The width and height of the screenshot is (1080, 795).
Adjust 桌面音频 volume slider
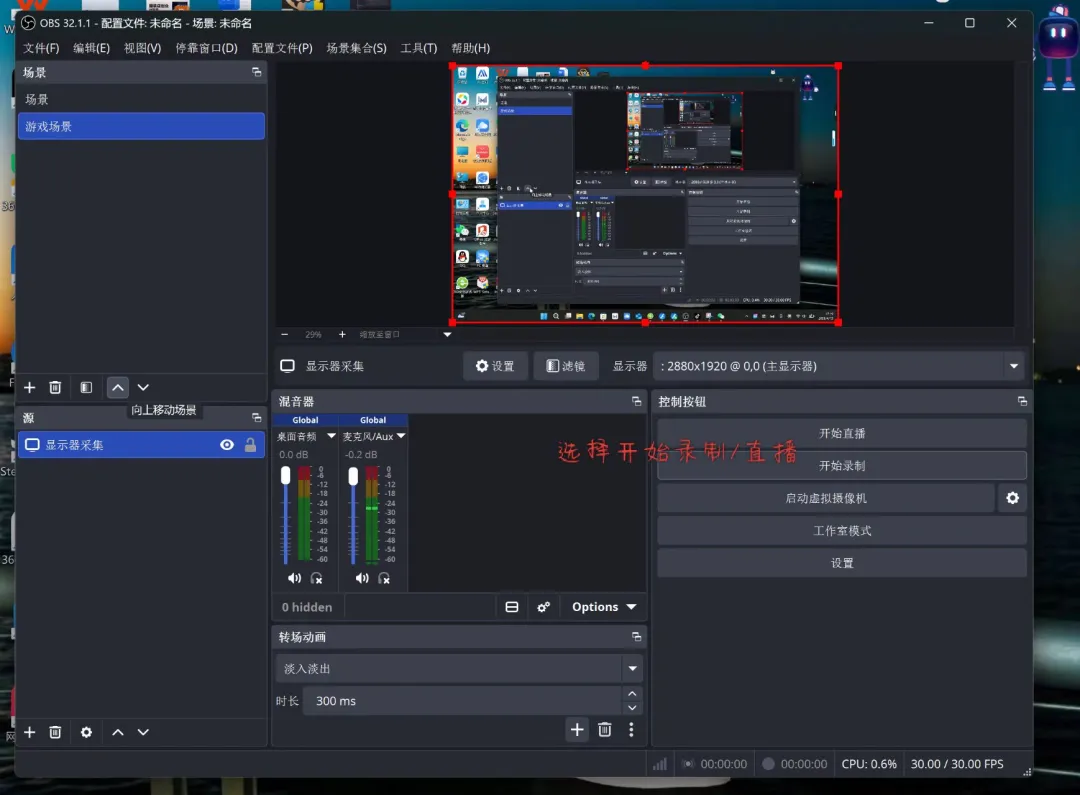pyautogui.click(x=286, y=515)
